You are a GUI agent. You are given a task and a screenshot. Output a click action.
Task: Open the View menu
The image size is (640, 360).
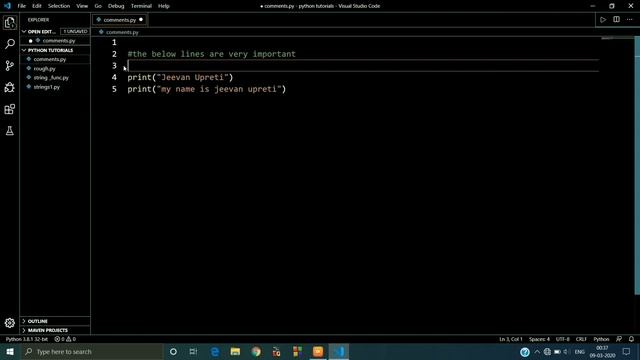click(x=82, y=6)
